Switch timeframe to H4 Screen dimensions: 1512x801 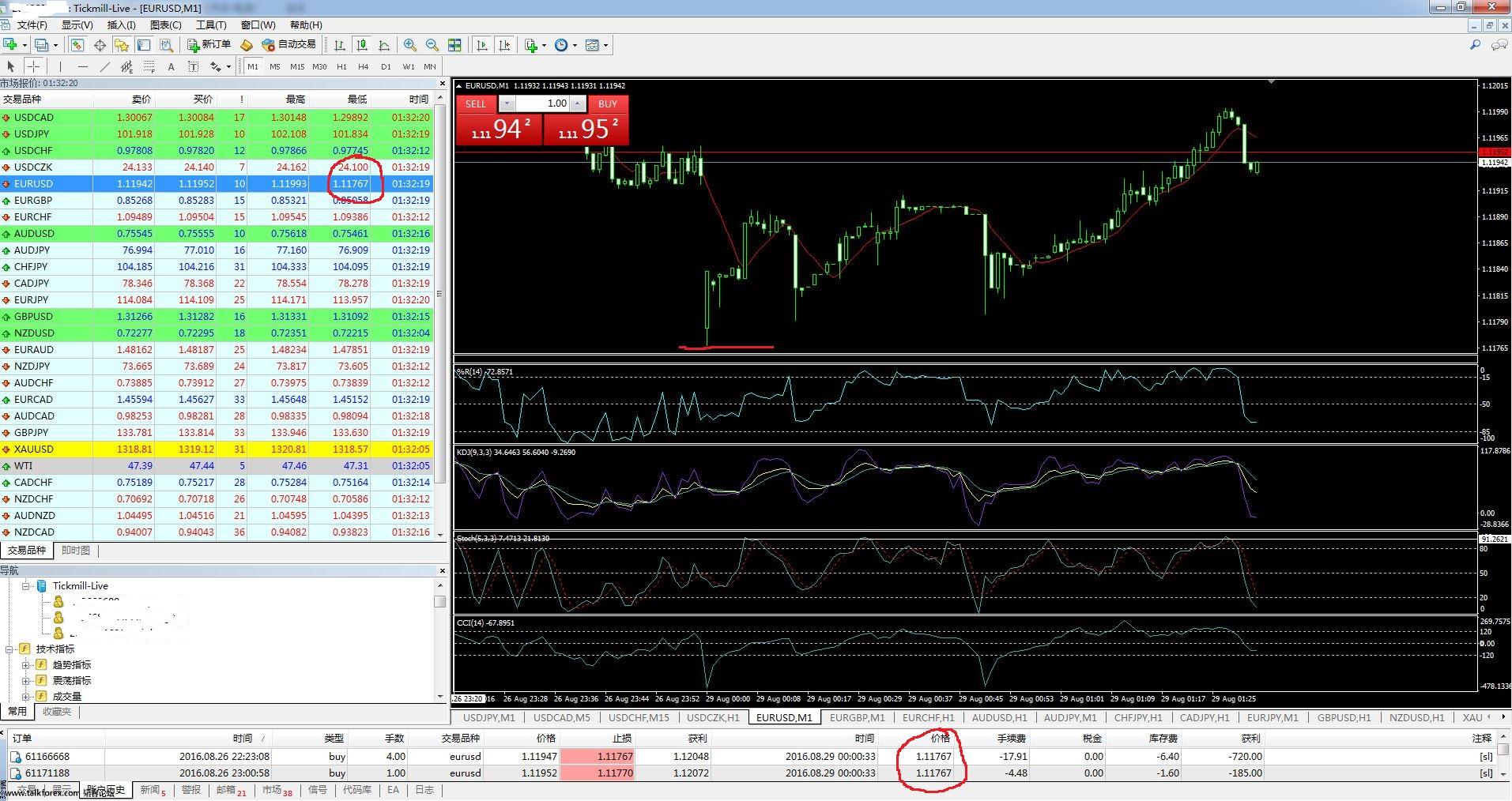coord(364,66)
